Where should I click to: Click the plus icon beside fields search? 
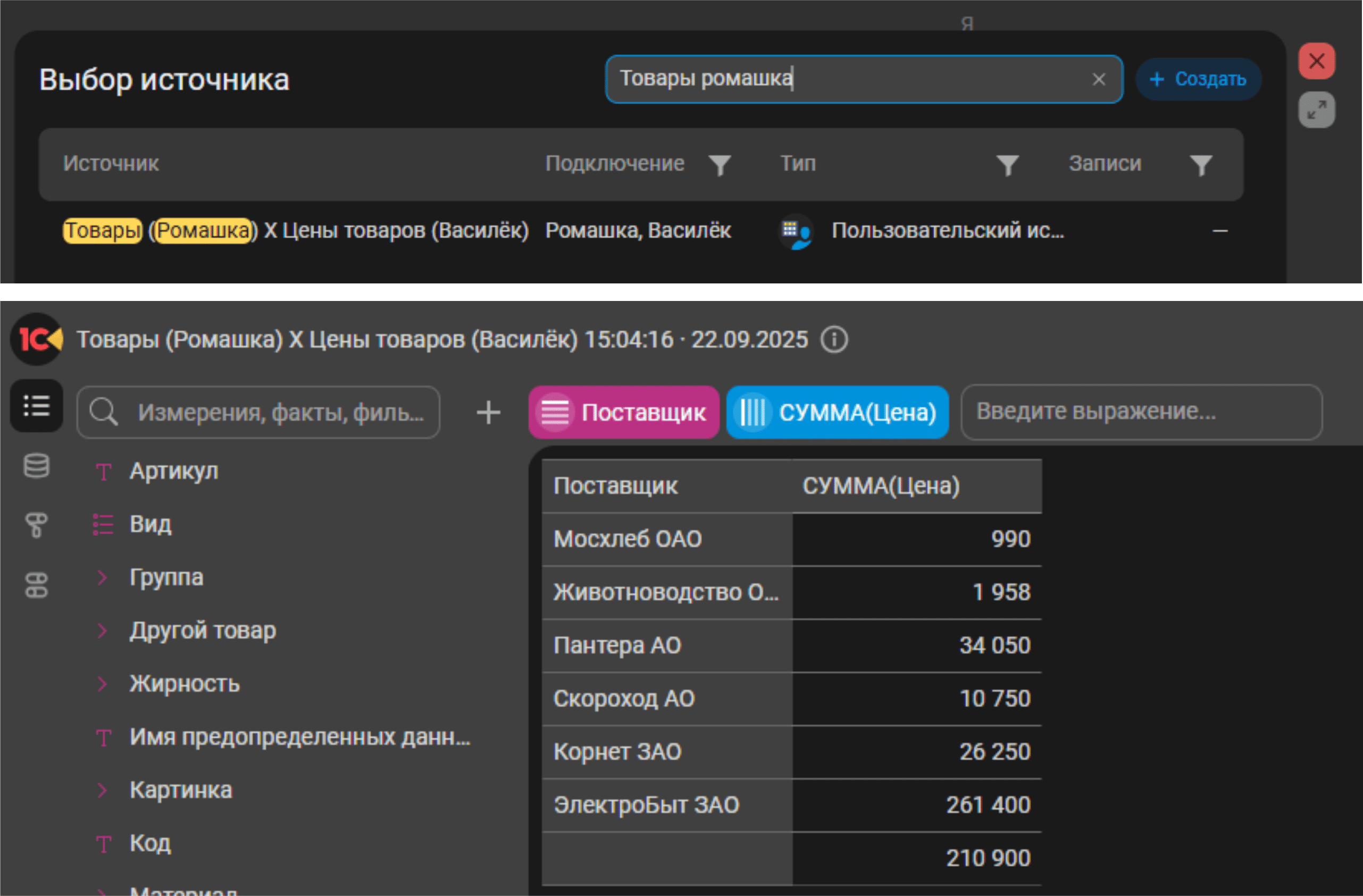[489, 412]
